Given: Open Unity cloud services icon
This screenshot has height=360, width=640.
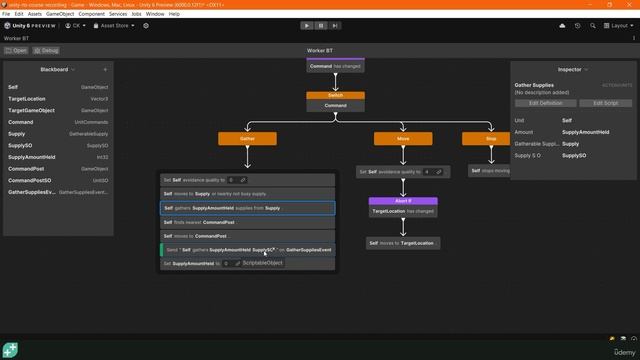Looking at the screenshot, I should (x=562, y=26).
